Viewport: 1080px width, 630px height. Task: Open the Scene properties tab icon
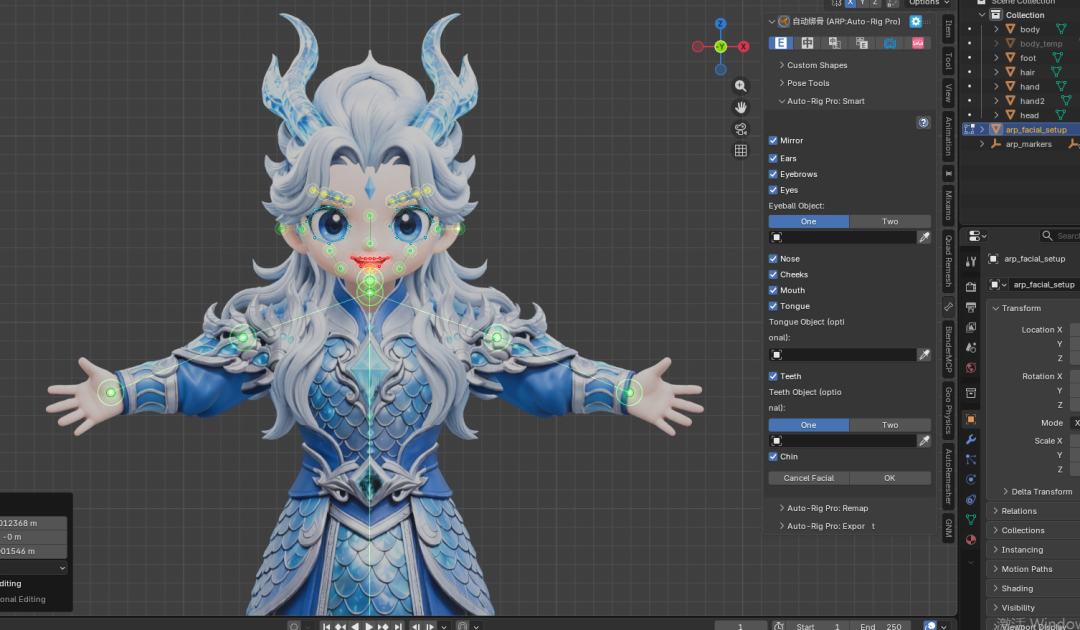point(970,348)
